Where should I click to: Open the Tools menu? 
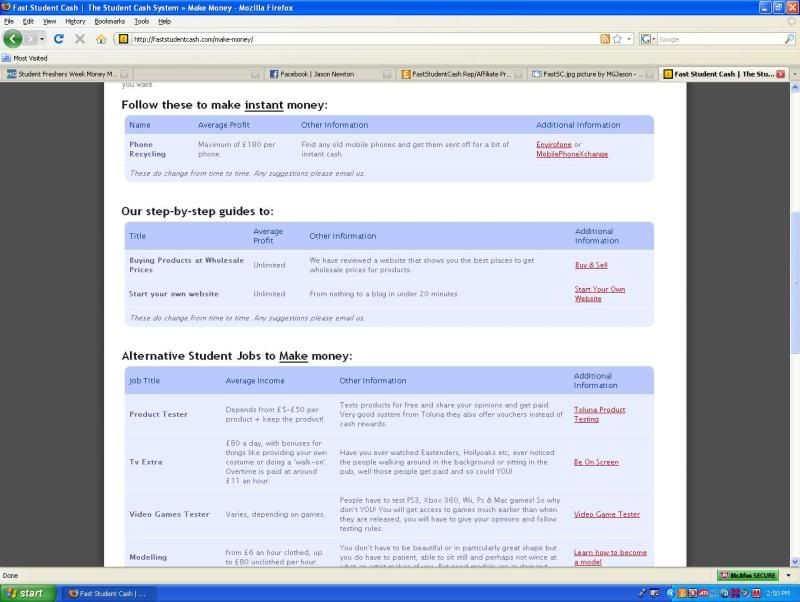tap(142, 21)
